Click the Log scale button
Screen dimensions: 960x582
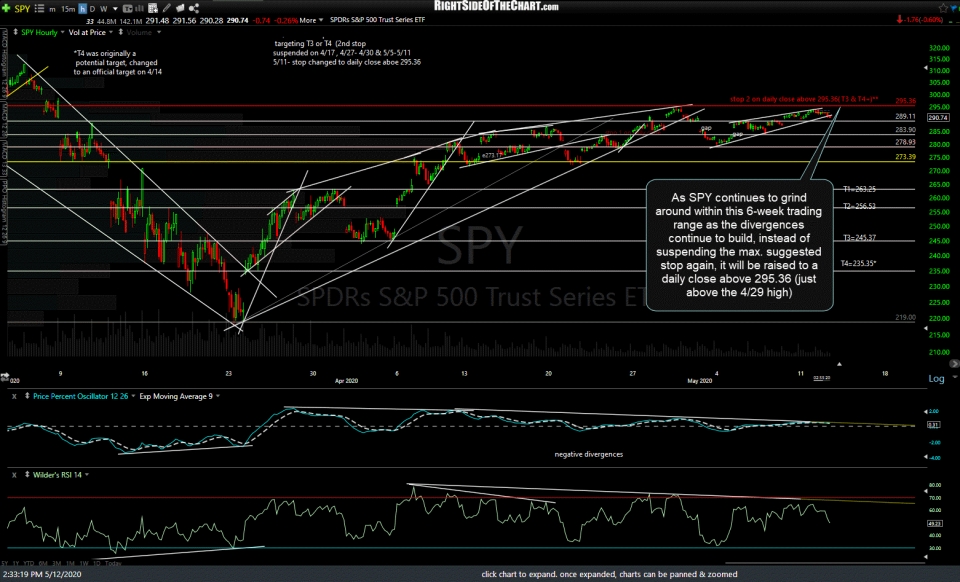pos(936,379)
